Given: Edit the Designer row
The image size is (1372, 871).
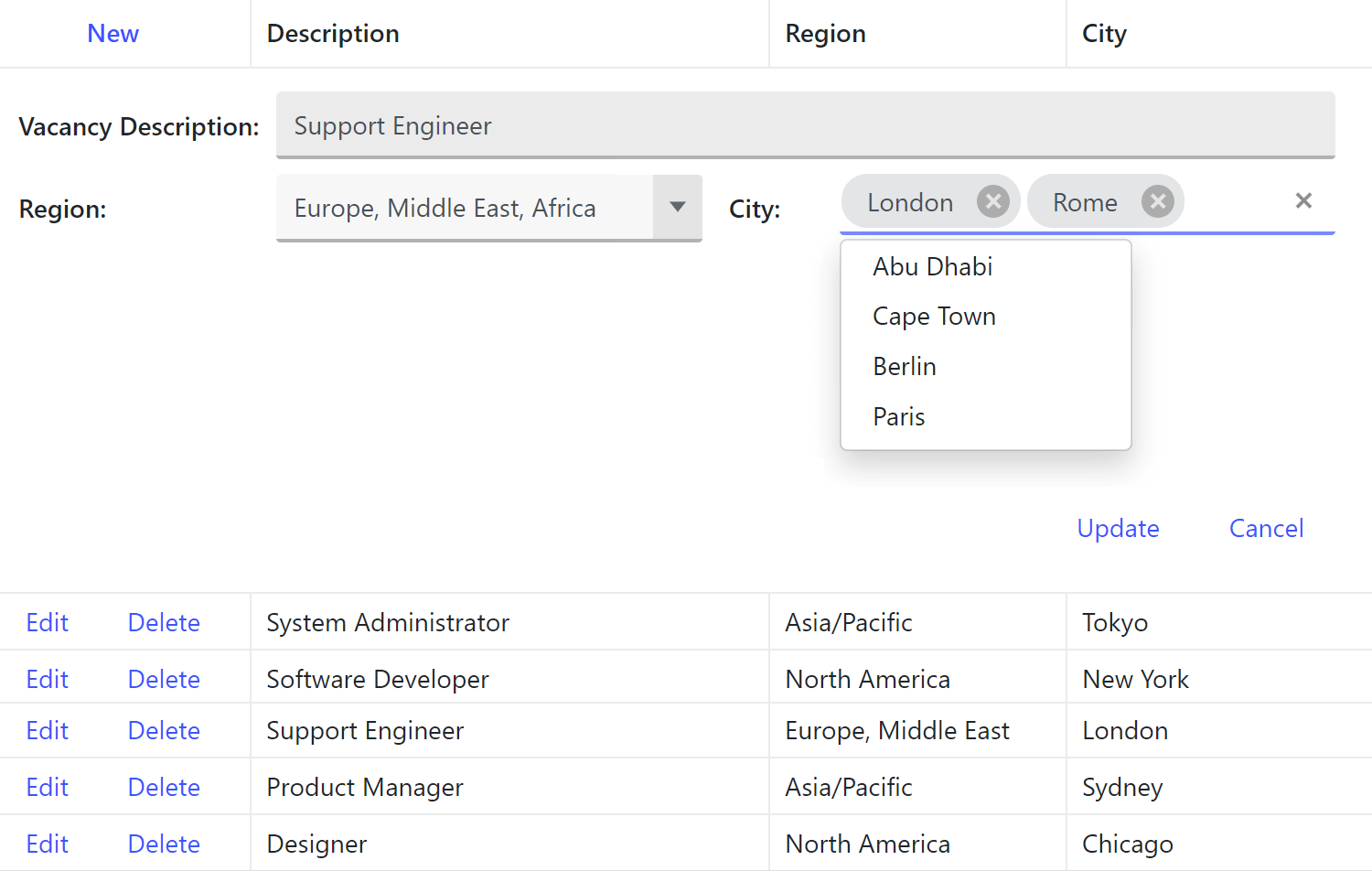Looking at the screenshot, I should point(48,844).
